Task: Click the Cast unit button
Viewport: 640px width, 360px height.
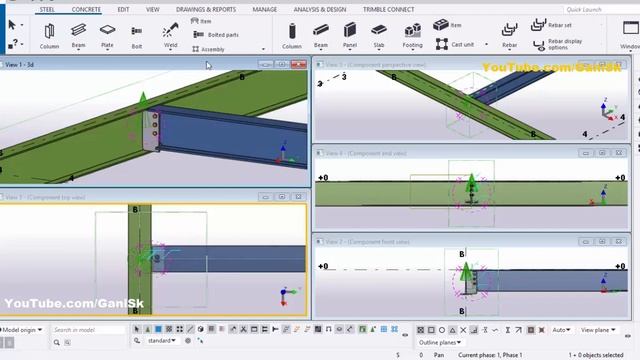Action: coord(455,44)
